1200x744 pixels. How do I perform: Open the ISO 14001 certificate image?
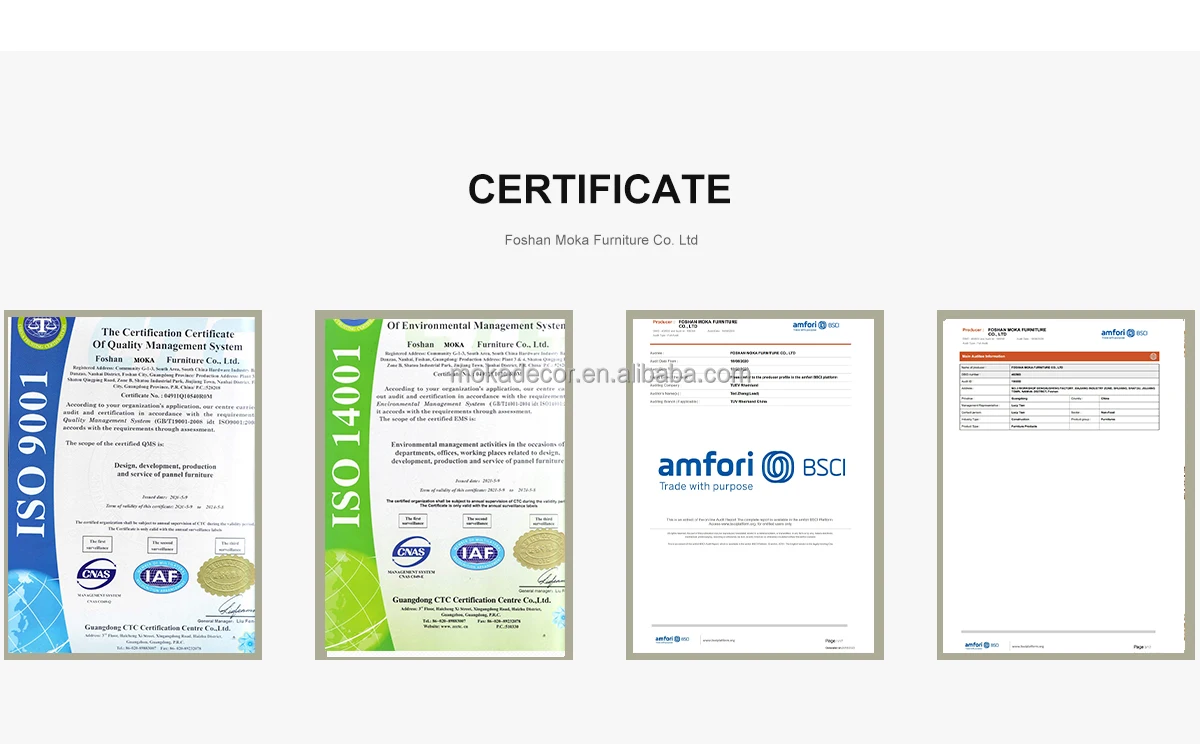444,485
